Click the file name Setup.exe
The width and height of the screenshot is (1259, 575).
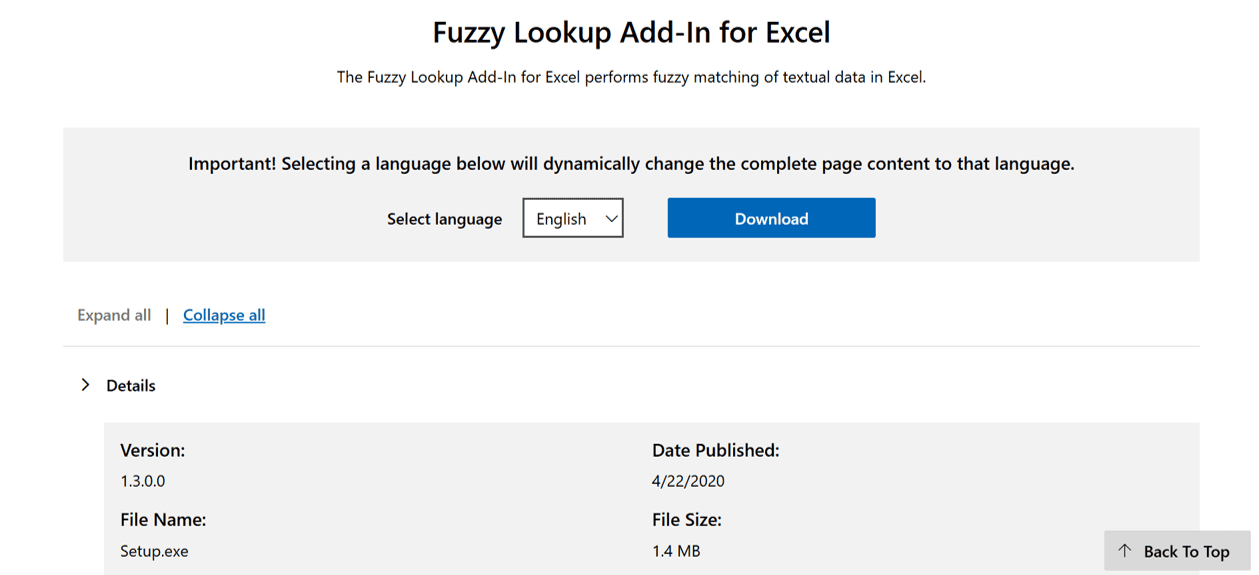[154, 551]
